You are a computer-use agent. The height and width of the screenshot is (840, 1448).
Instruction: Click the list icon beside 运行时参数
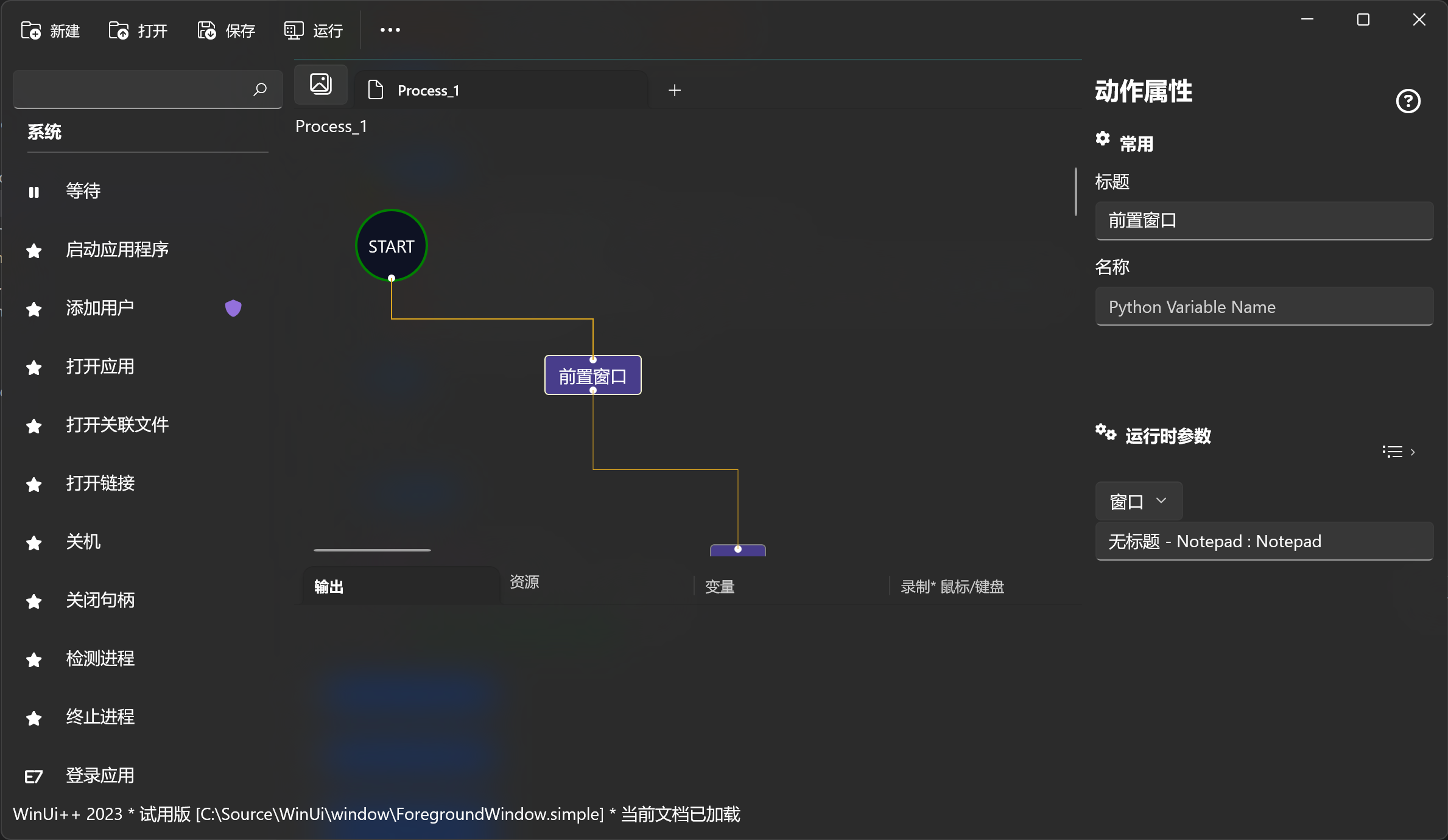pos(1393,451)
